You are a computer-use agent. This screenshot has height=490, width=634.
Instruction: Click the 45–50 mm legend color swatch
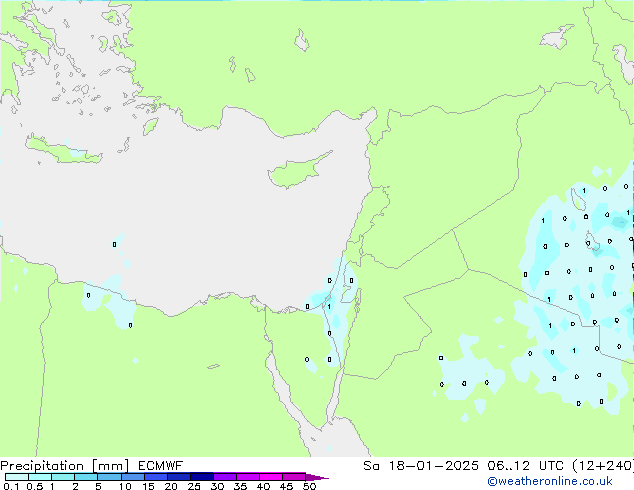294,477
